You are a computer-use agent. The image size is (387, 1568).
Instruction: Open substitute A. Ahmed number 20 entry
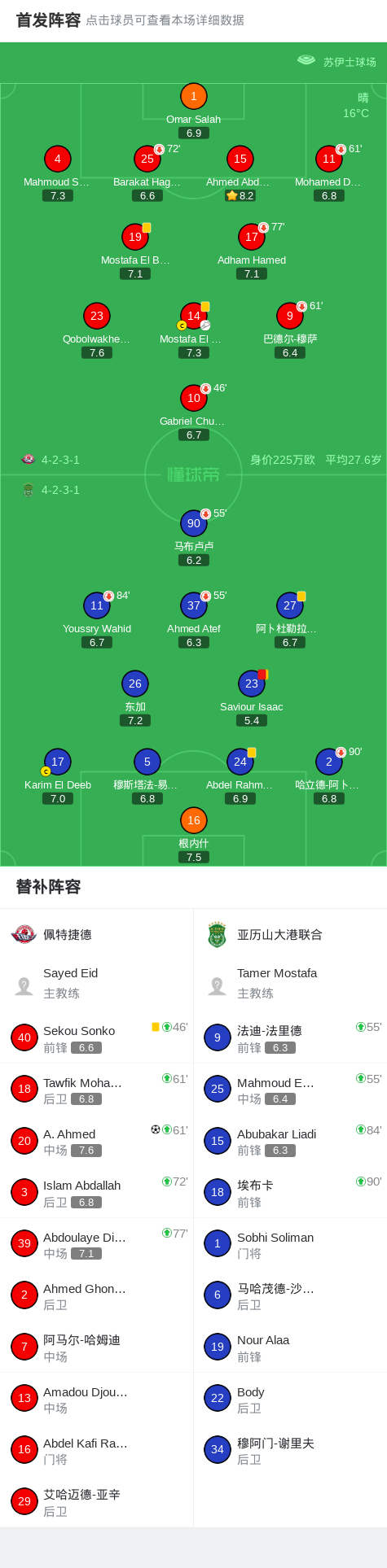[97, 1141]
